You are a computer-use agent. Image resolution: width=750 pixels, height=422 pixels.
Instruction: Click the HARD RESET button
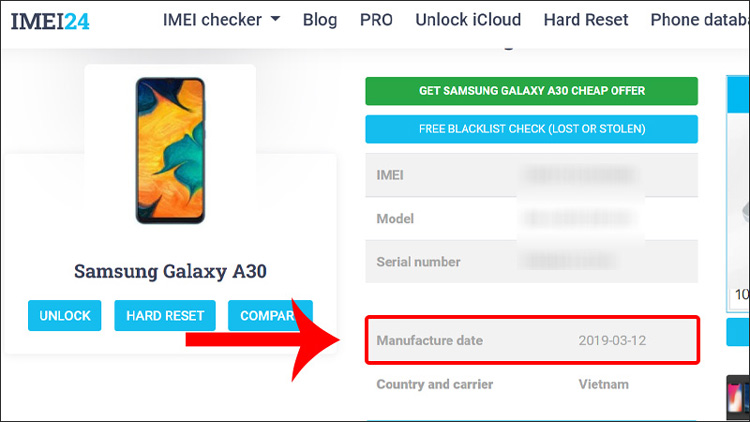tap(165, 315)
